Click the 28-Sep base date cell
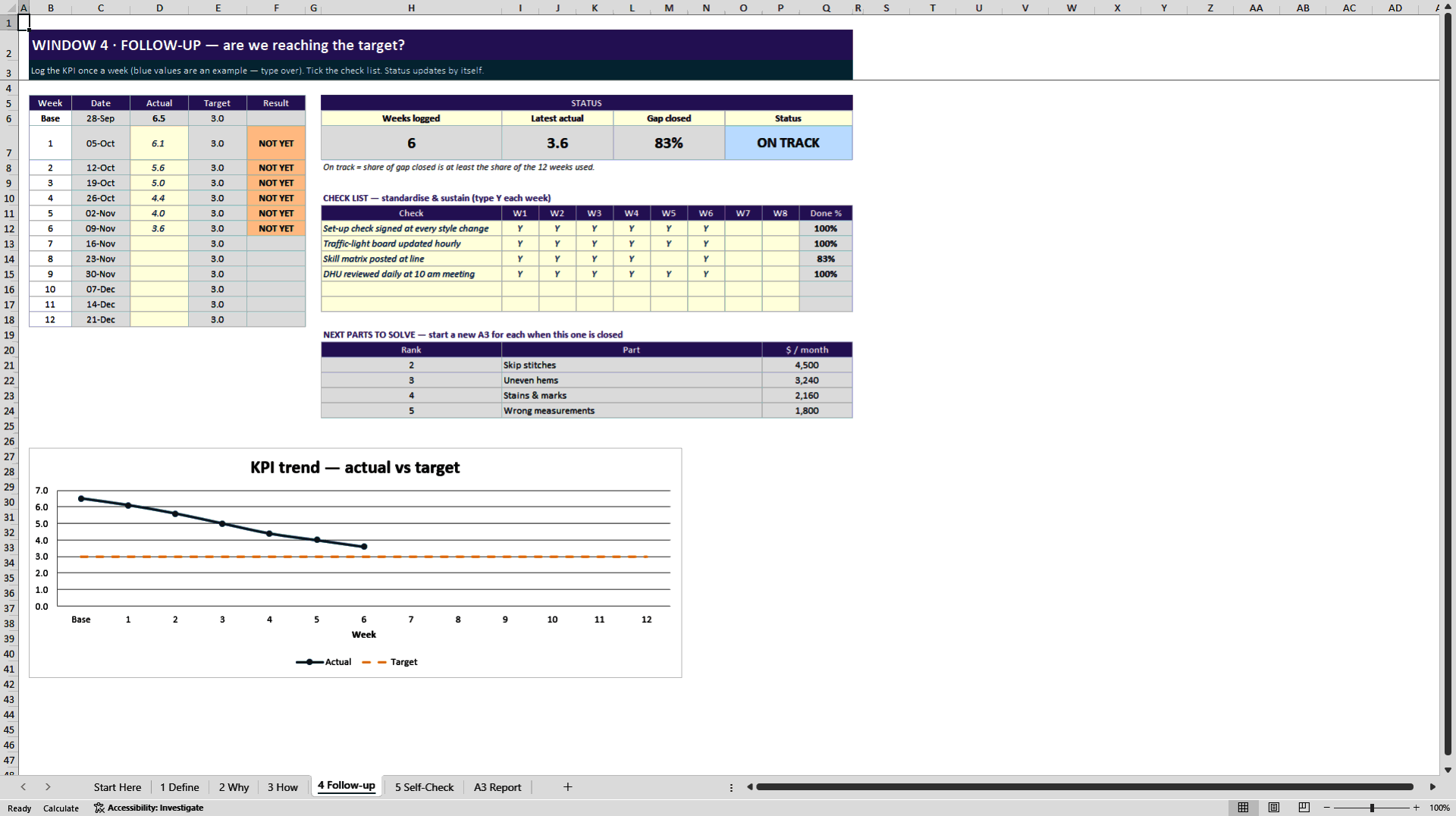This screenshot has height=816, width=1456. [x=101, y=118]
